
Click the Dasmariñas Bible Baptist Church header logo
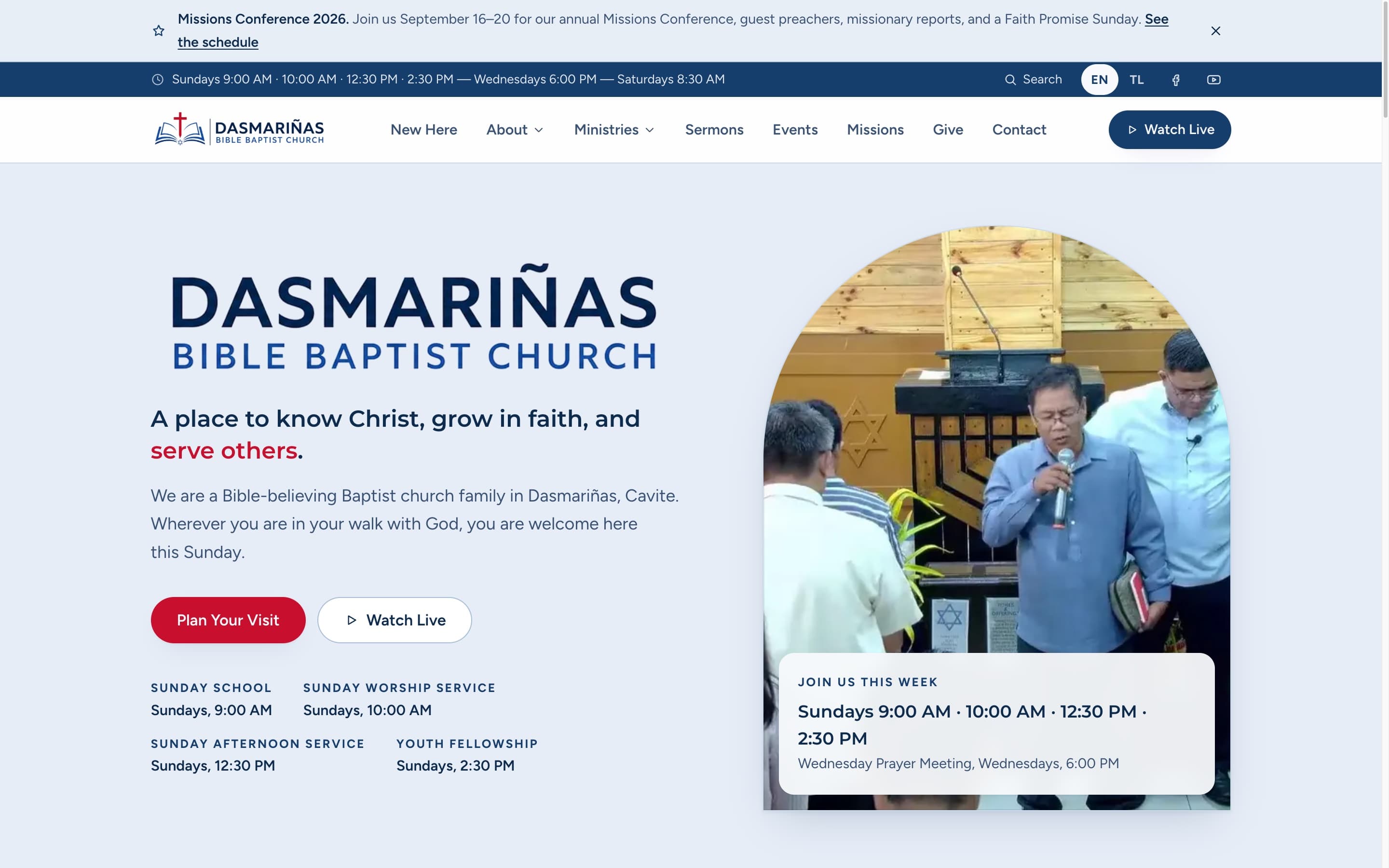[239, 129]
